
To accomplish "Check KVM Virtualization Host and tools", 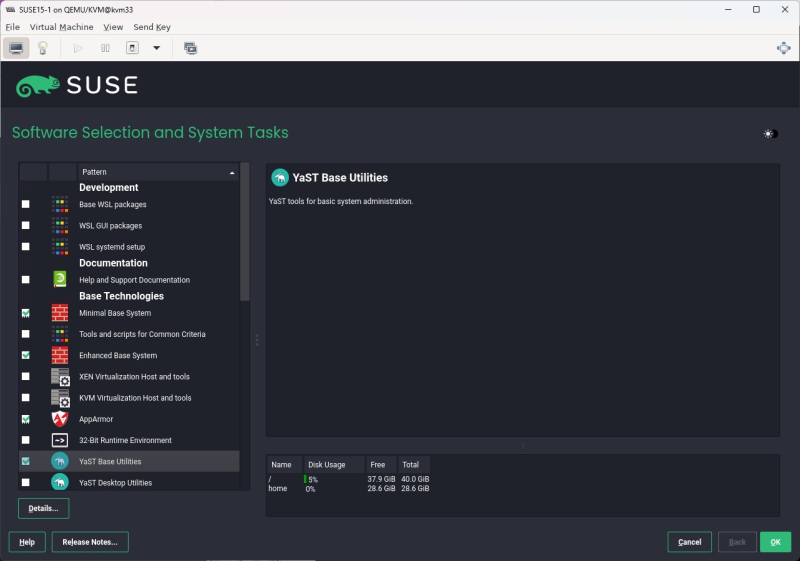I will pos(26,398).
